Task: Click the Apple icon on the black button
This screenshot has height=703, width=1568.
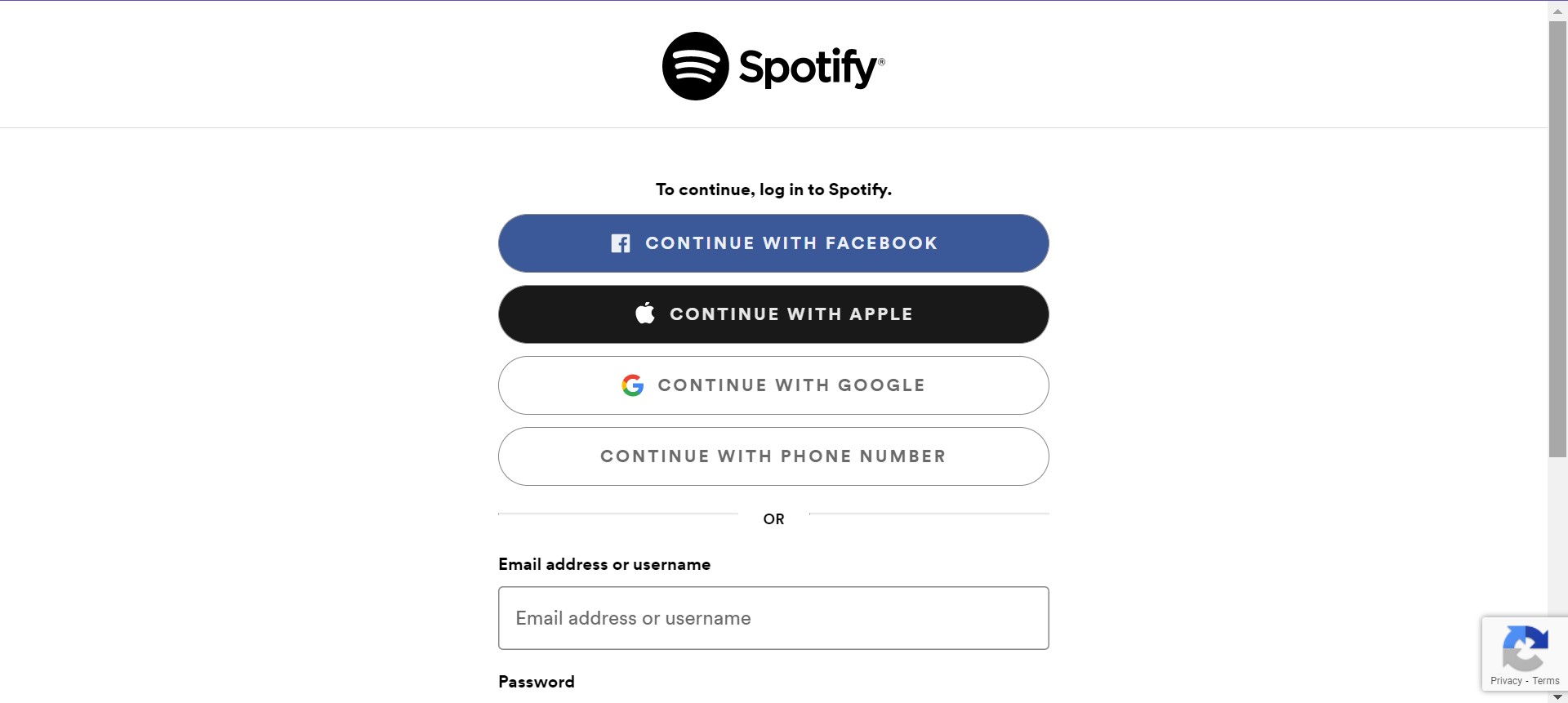Action: 644,313
